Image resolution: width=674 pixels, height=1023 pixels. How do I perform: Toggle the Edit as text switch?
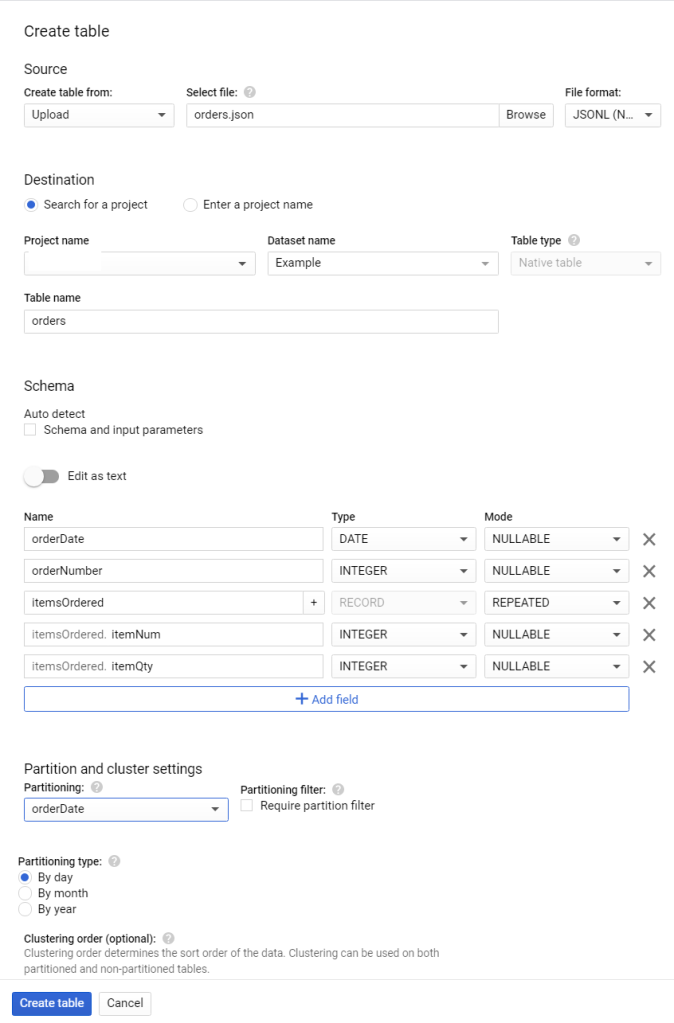[x=42, y=476]
